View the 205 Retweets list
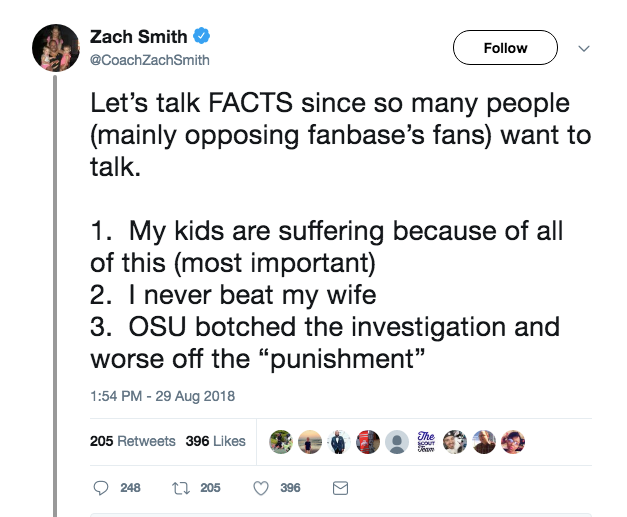 coord(133,441)
